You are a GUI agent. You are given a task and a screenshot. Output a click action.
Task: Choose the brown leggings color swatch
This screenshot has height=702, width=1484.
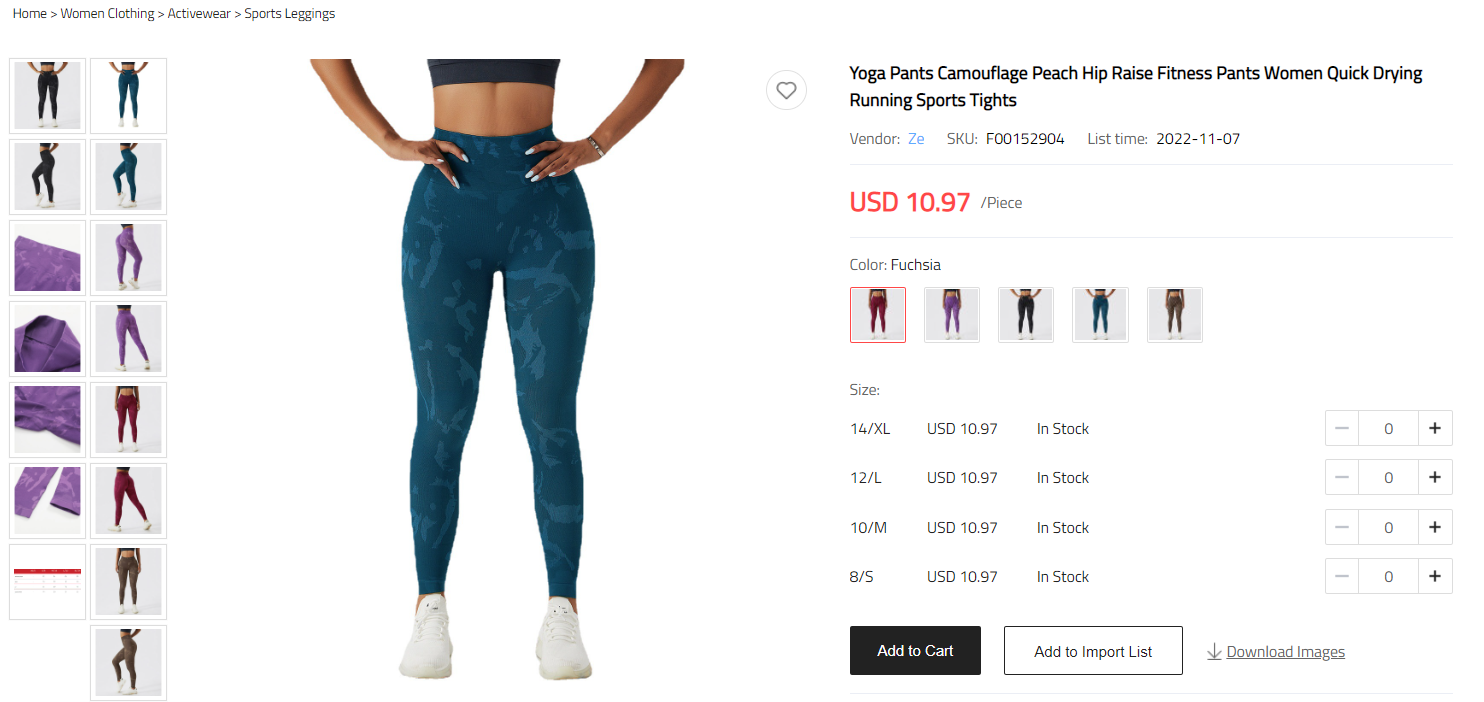[1174, 315]
